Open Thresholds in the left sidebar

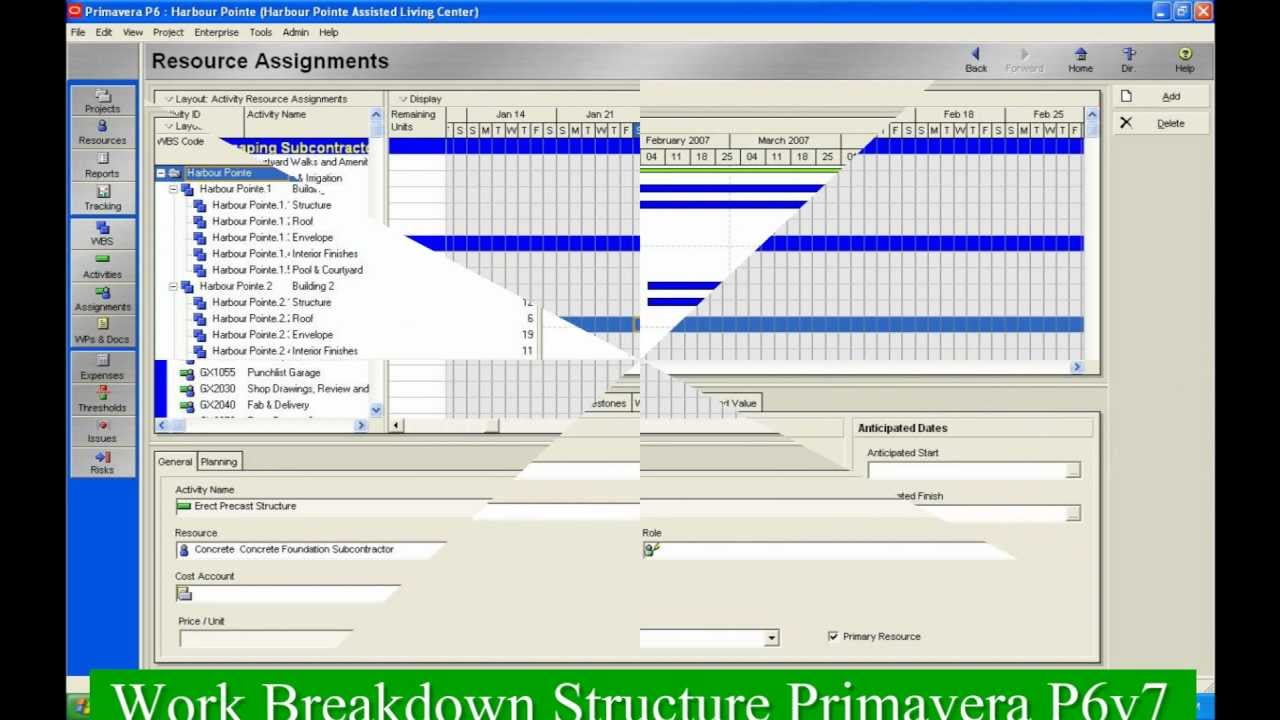tap(102, 399)
